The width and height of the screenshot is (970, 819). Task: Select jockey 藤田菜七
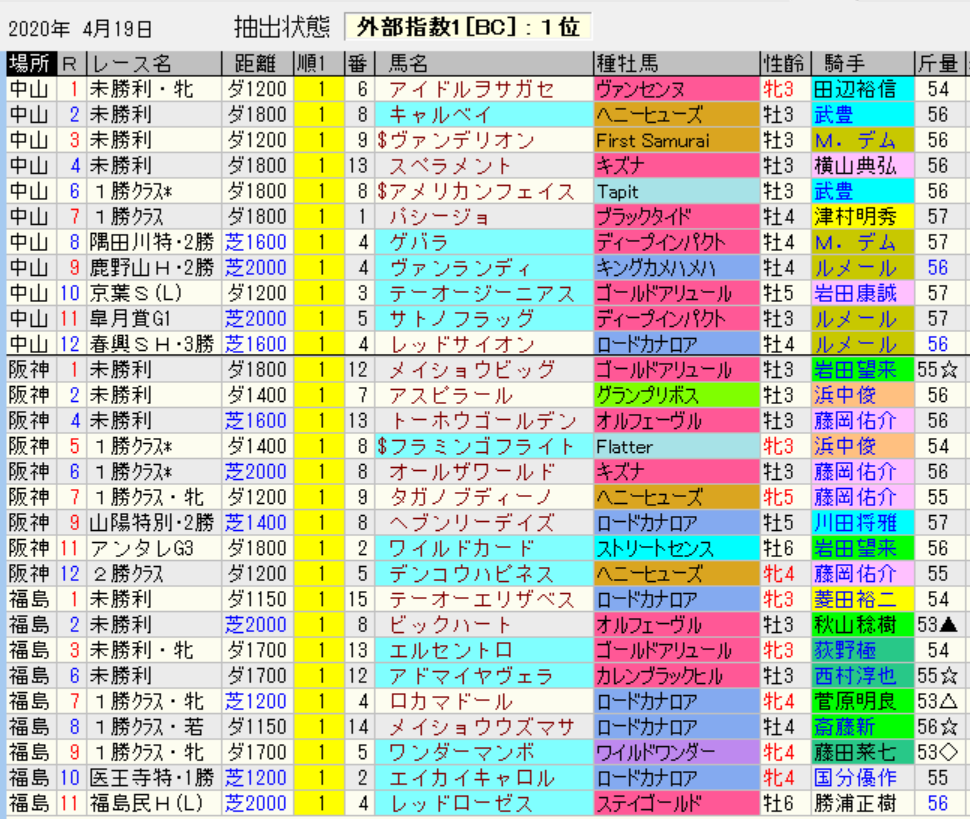854,752
